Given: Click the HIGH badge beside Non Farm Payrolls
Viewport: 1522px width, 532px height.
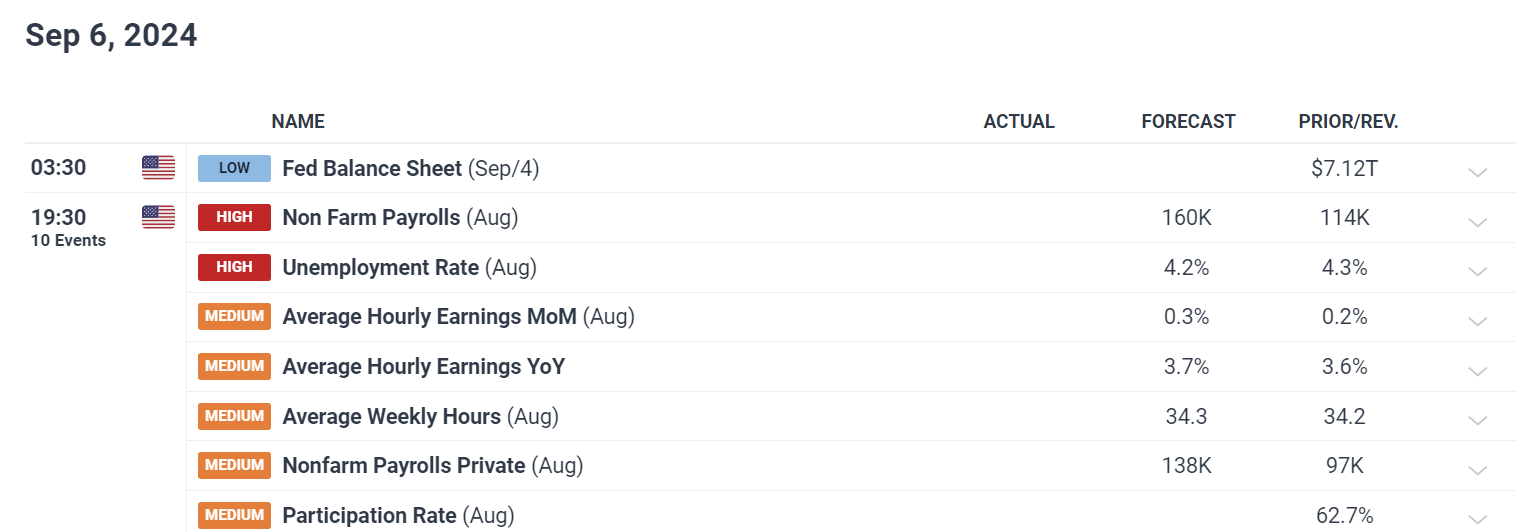Looking at the screenshot, I should (234, 217).
